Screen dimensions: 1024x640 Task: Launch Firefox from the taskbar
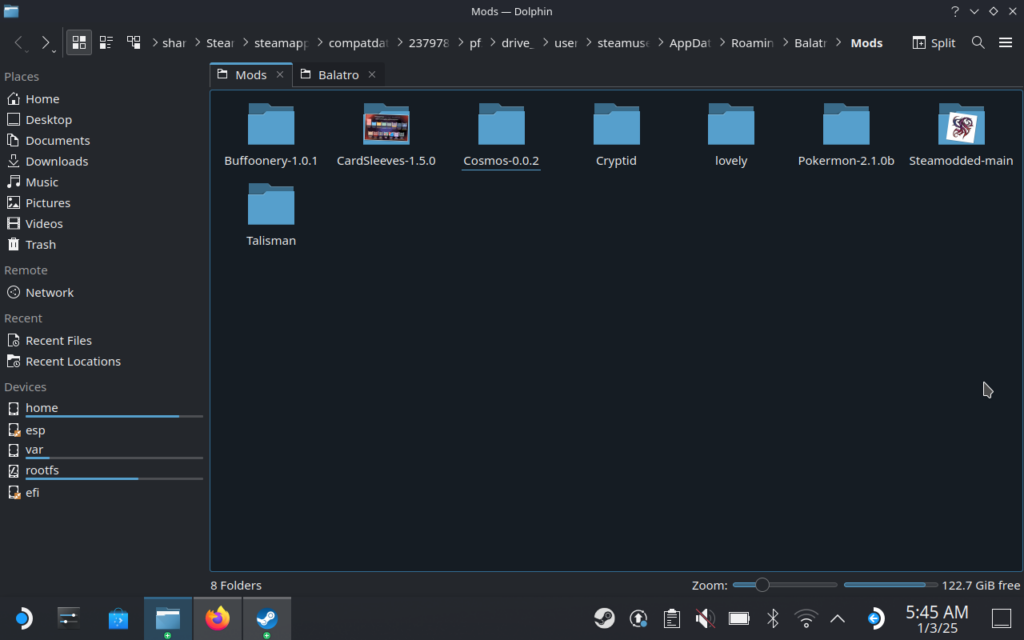217,618
